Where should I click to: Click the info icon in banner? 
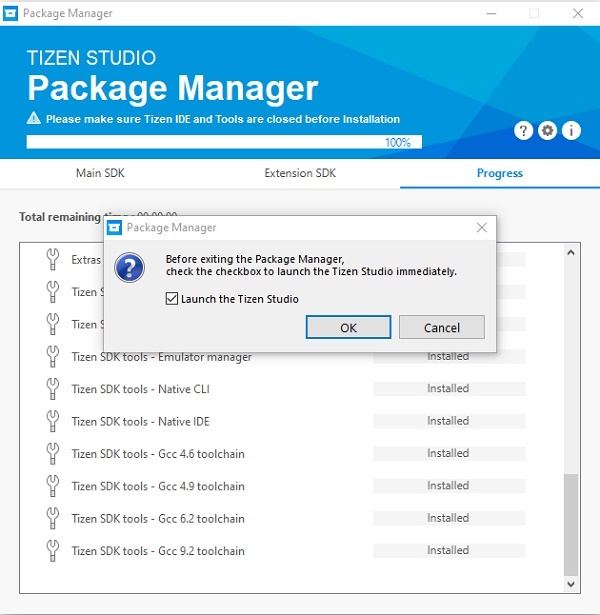(571, 131)
